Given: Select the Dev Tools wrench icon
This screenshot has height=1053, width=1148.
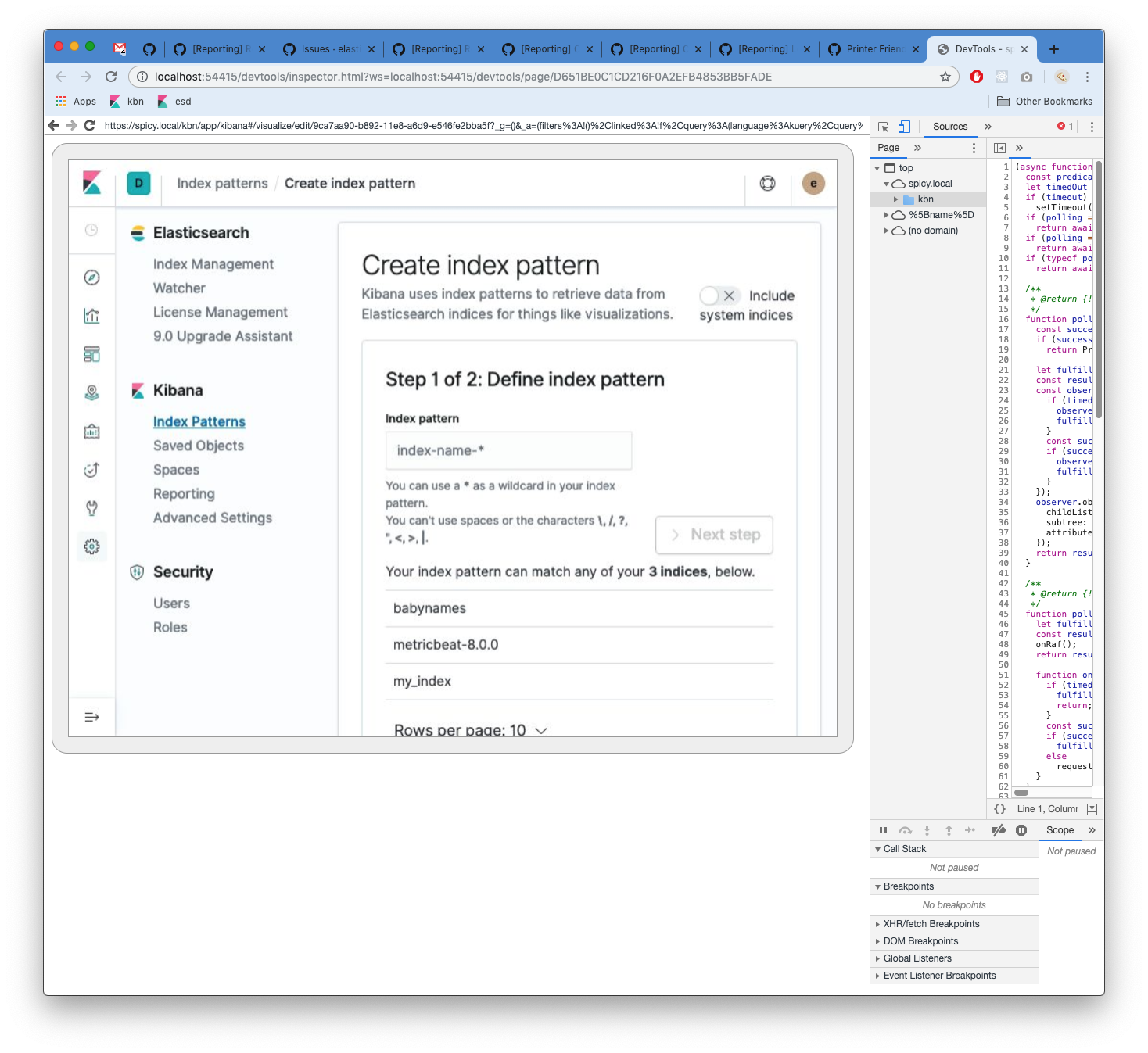Looking at the screenshot, I should [92, 508].
